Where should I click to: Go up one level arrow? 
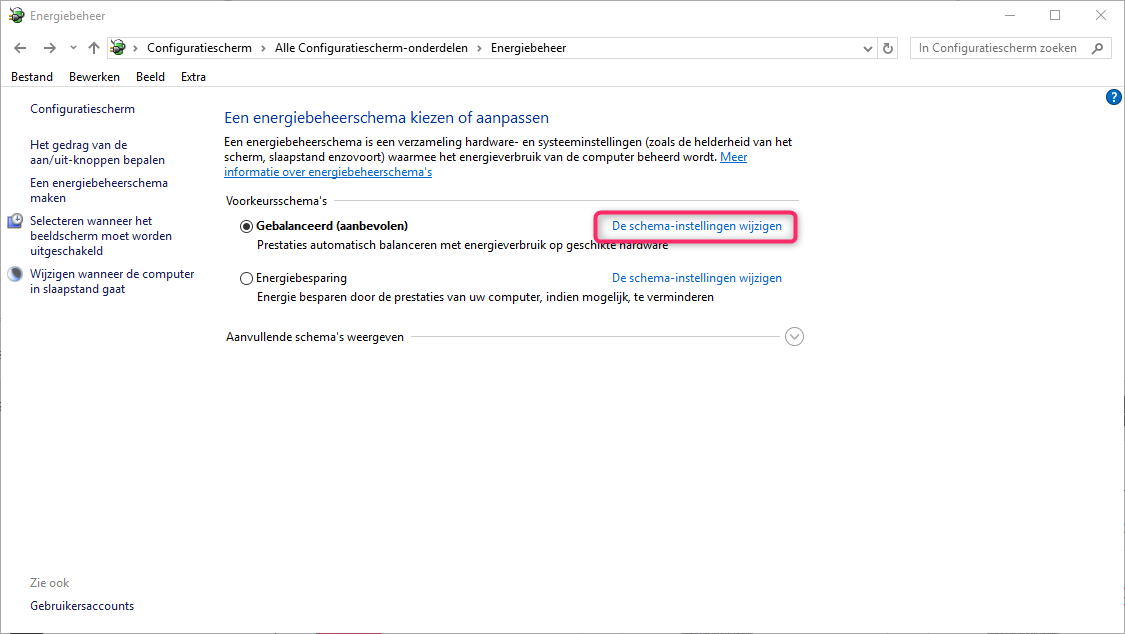click(x=94, y=48)
